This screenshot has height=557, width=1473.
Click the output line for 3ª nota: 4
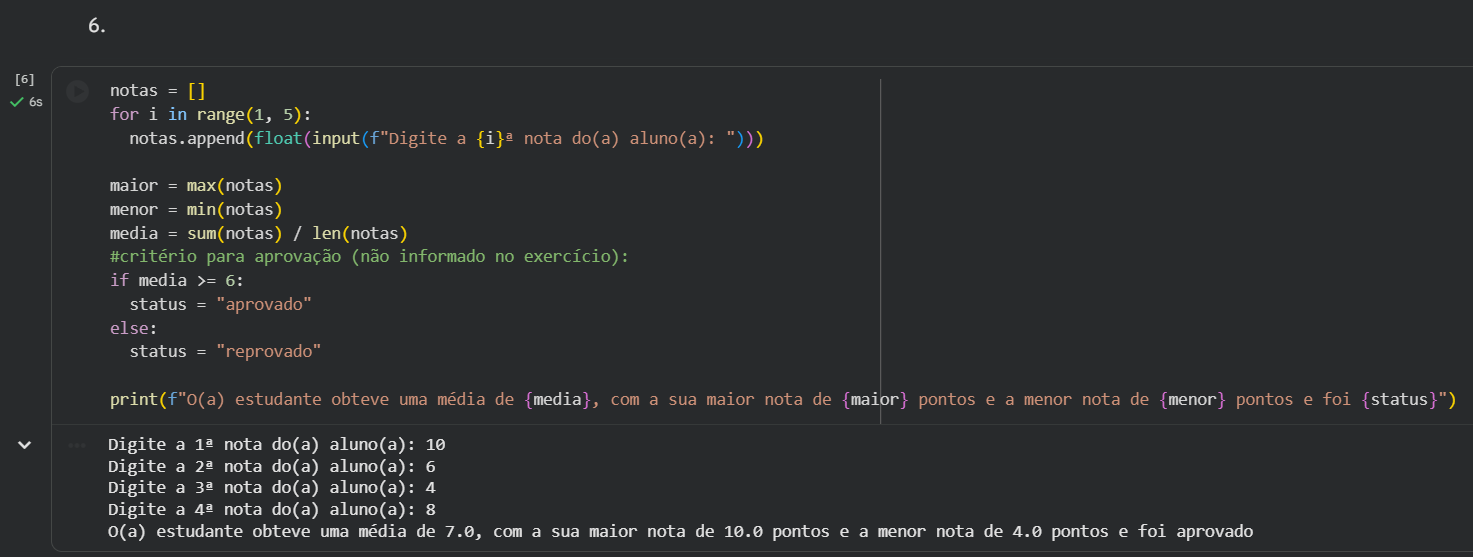pos(272,488)
